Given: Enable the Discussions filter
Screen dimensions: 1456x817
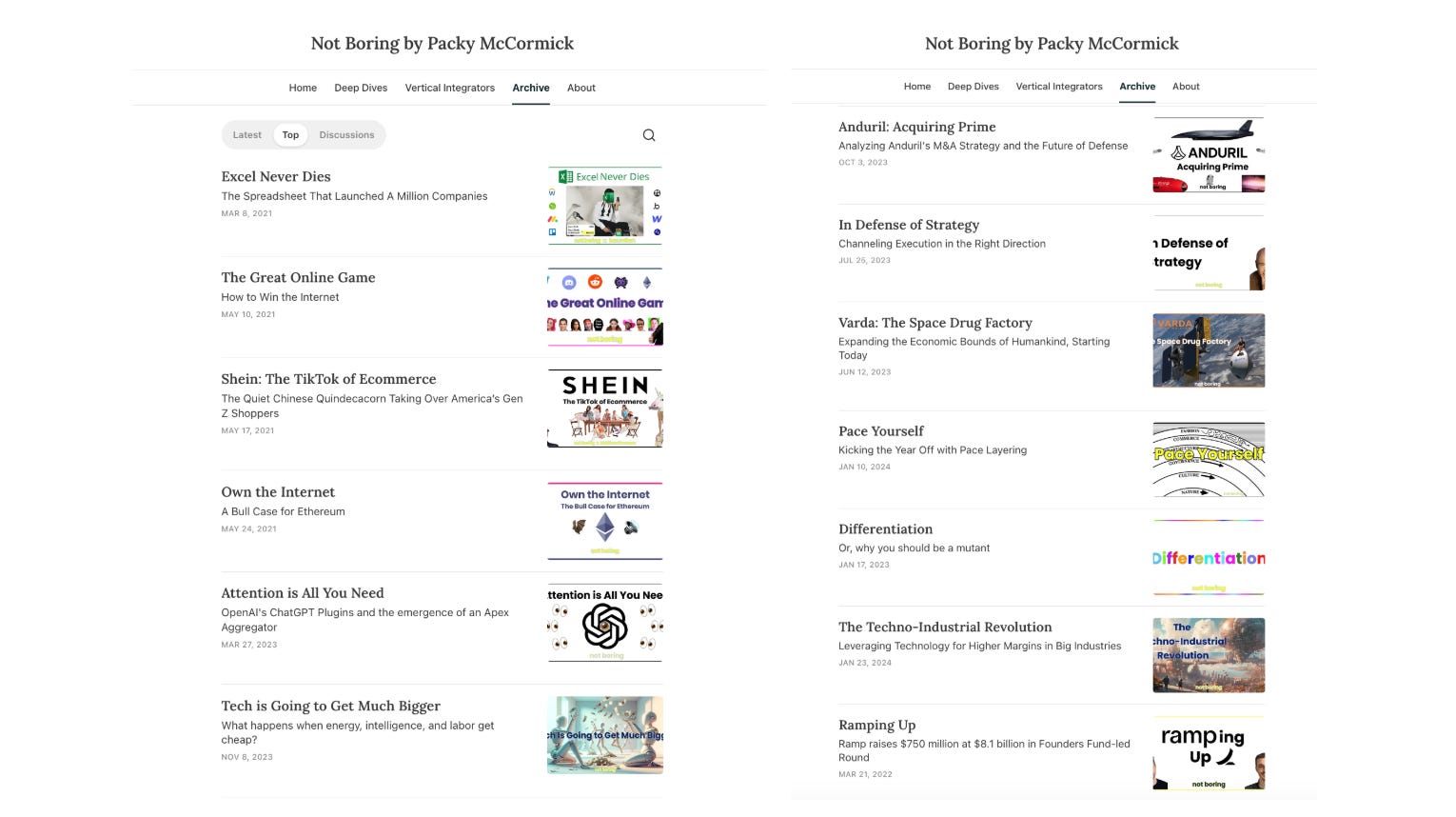Looking at the screenshot, I should (346, 134).
